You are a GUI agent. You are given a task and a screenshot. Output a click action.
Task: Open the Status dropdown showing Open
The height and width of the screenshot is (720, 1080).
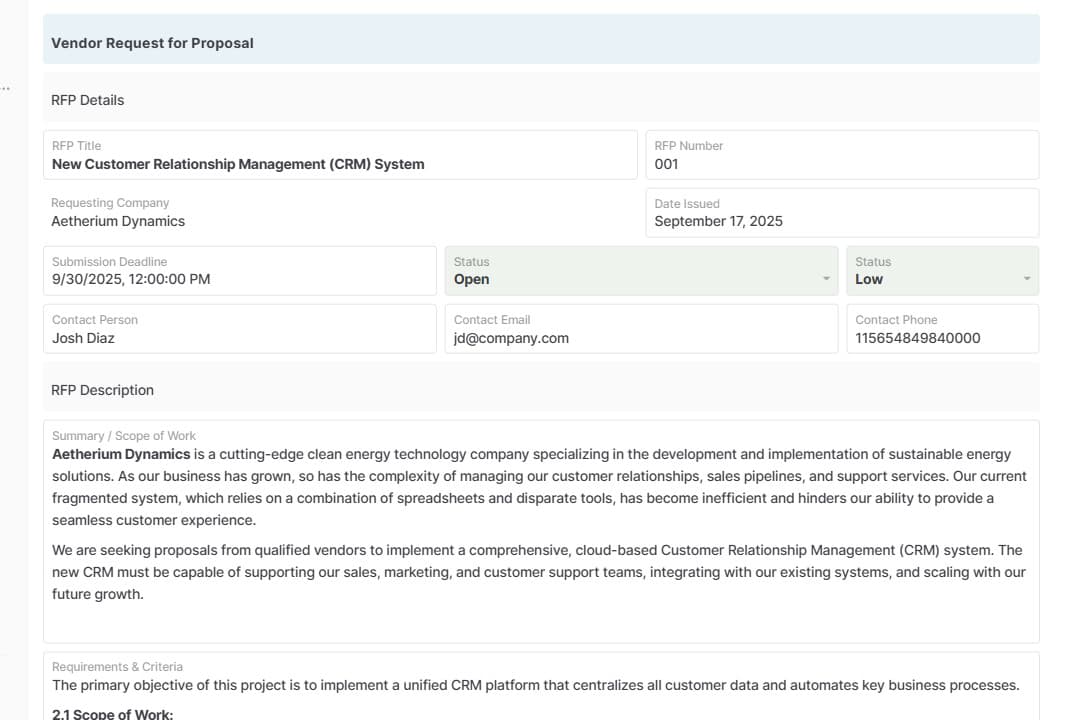[x=640, y=271]
